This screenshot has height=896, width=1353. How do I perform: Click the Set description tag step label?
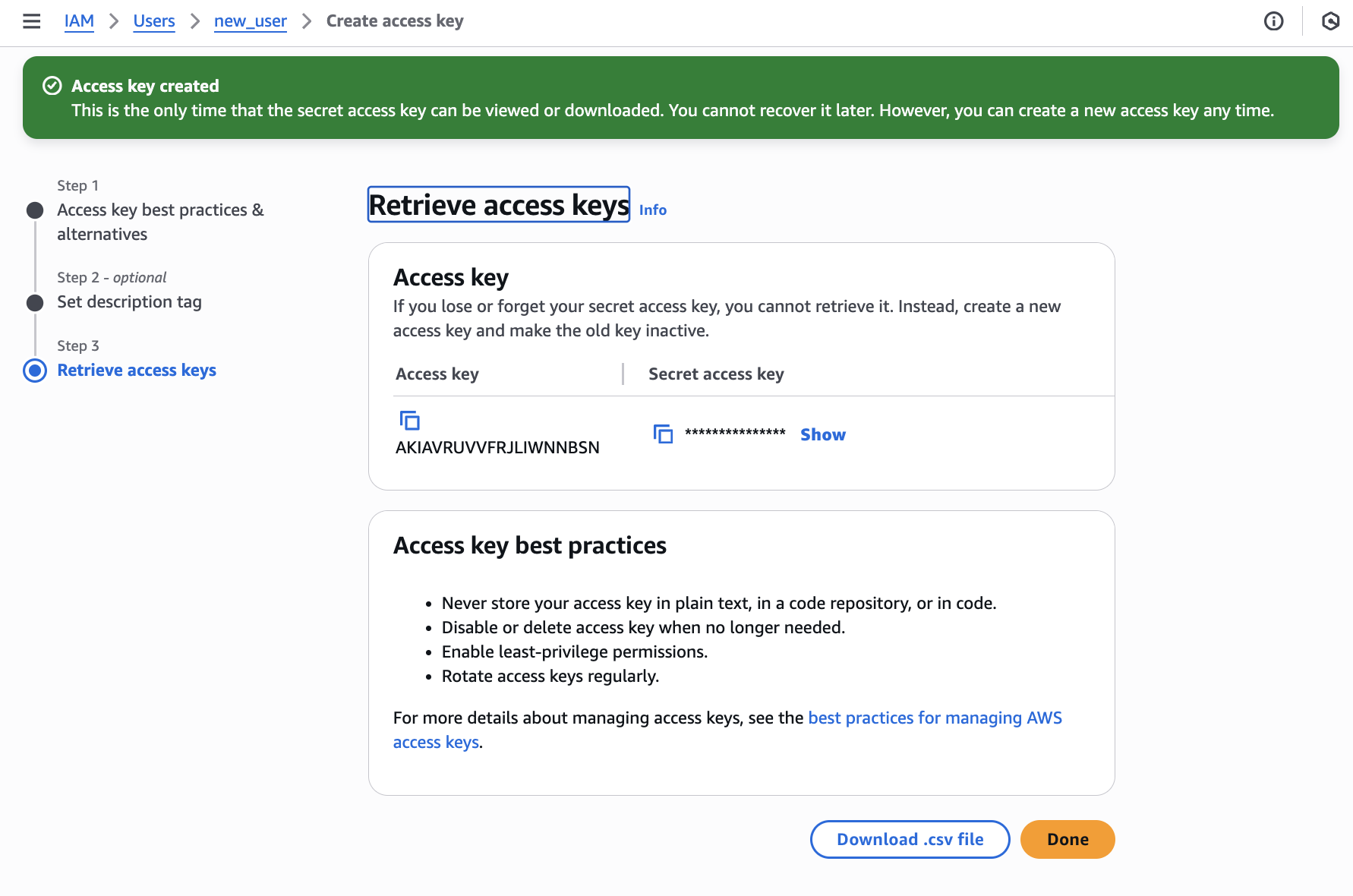tap(129, 302)
